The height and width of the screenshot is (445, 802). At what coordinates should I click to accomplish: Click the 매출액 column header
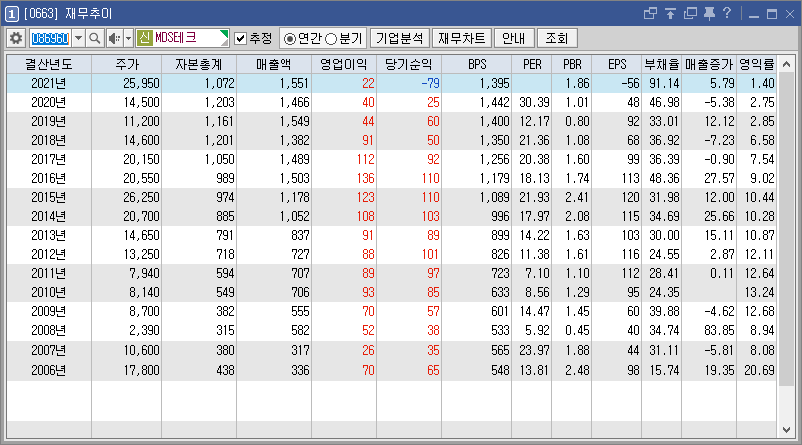pos(274,64)
